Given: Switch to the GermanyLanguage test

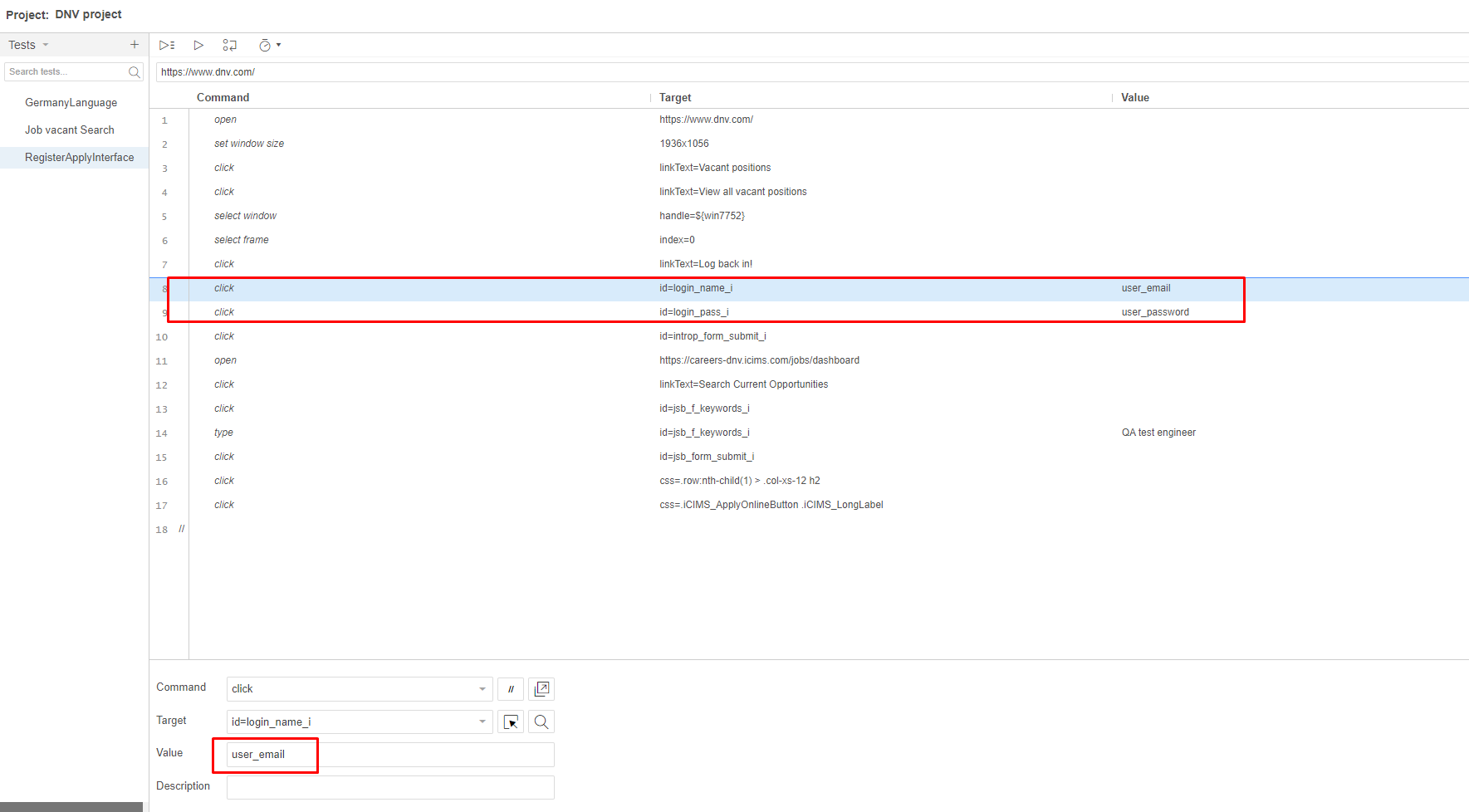Looking at the screenshot, I should tap(71, 101).
